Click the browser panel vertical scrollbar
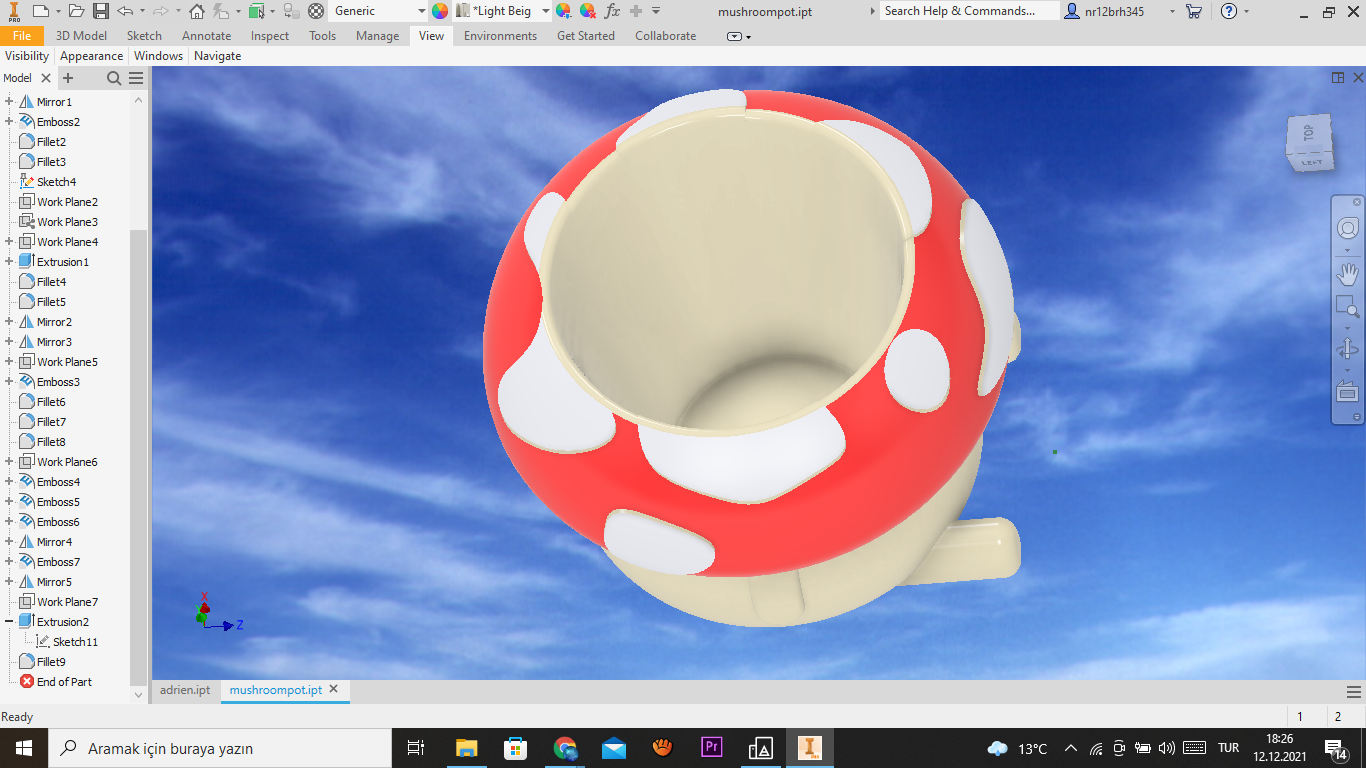Viewport: 1366px width, 768px height. (x=138, y=456)
